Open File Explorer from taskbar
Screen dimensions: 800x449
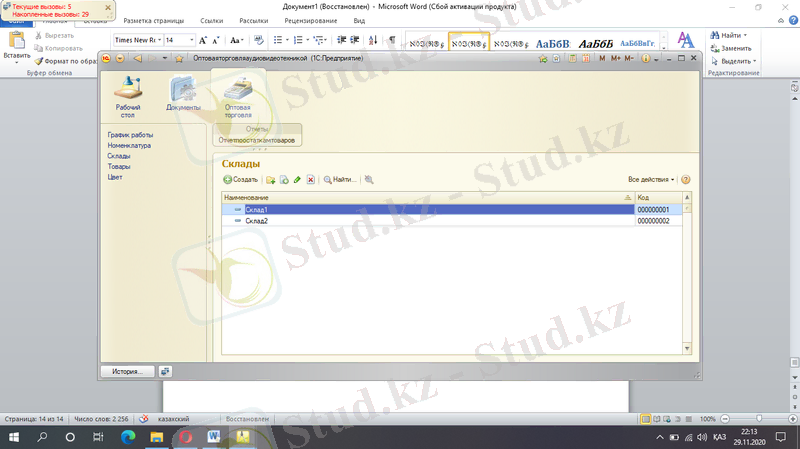pos(157,437)
